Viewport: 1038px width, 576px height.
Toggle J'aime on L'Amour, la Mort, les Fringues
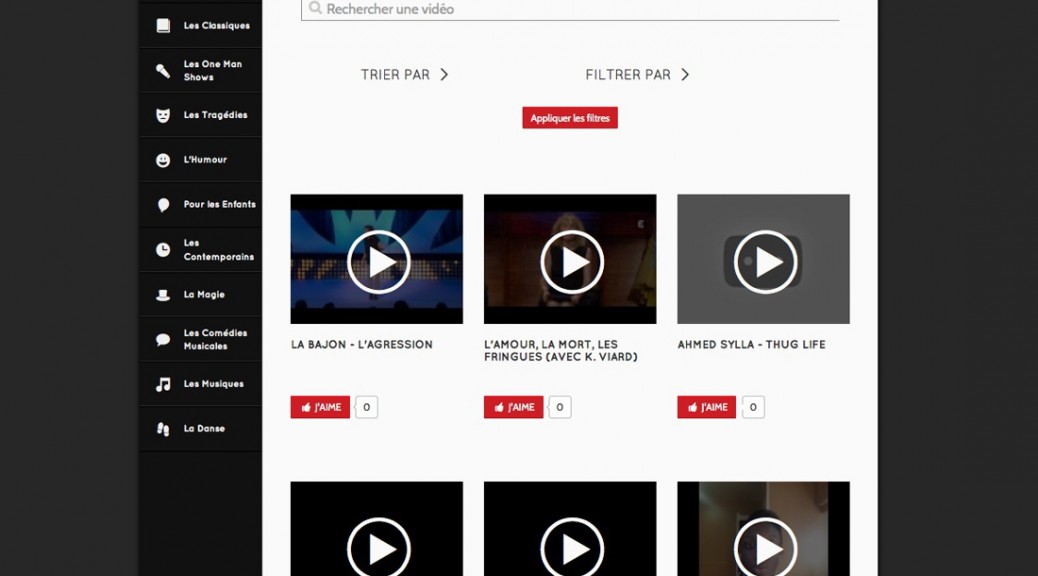[513, 407]
